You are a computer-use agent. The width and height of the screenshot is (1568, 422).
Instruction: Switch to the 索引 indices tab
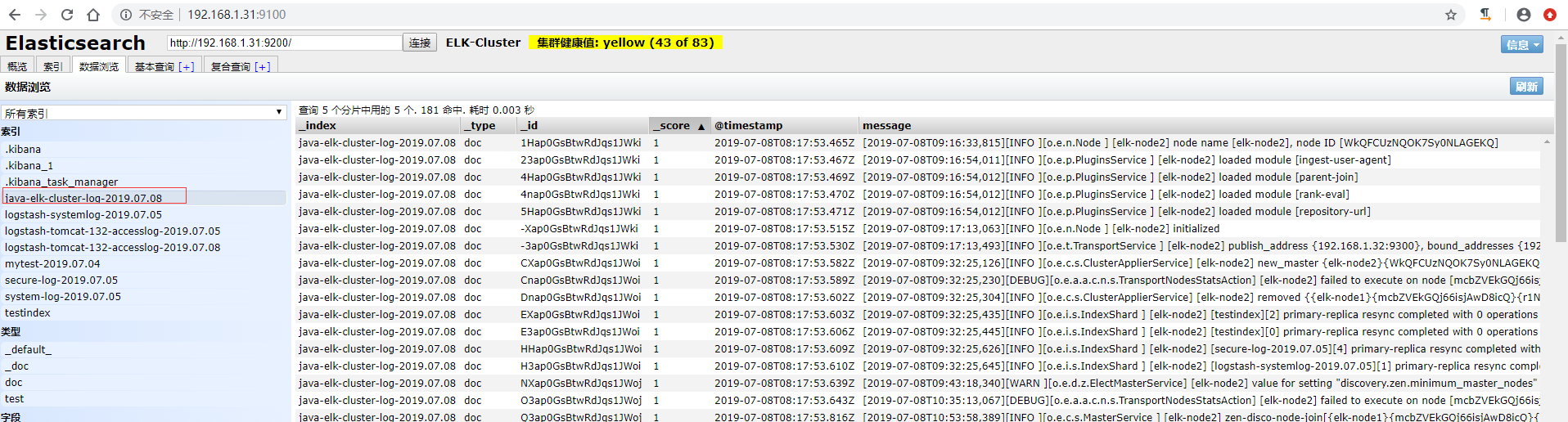tap(52, 66)
